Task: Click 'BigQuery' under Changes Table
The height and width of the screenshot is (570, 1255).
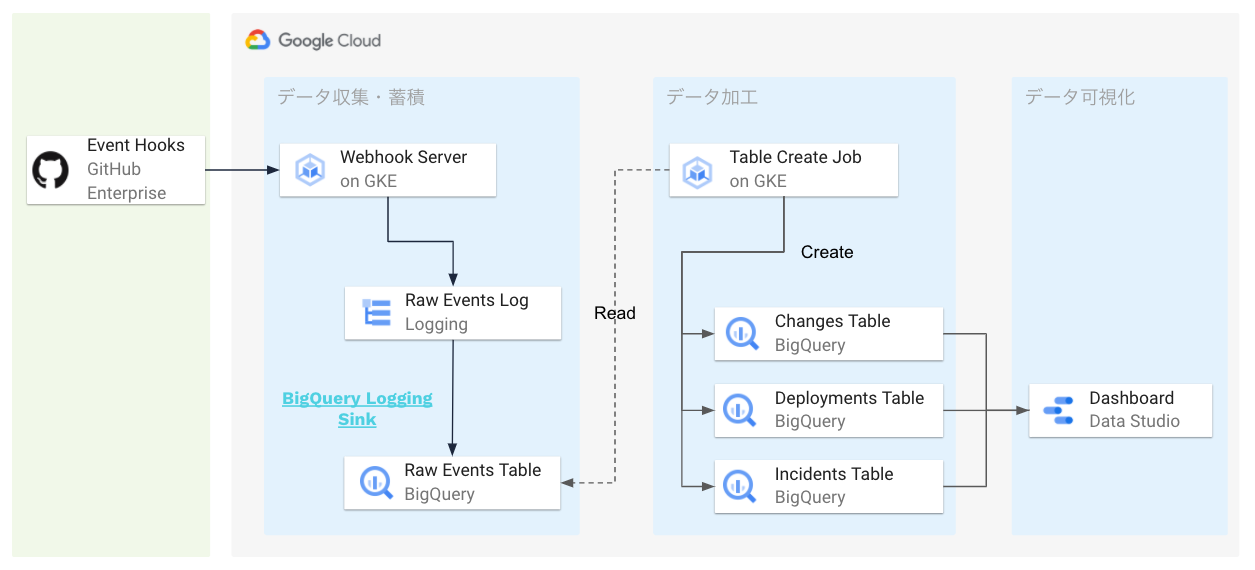Action: point(810,345)
